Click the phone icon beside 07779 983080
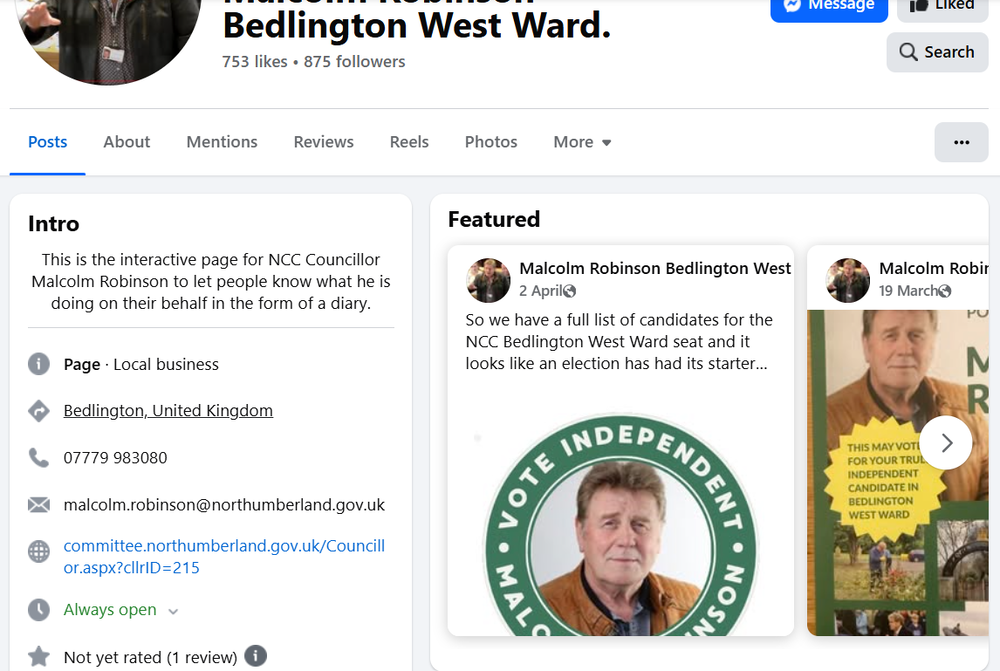Viewport: 1000px width, 671px height. coord(39,457)
